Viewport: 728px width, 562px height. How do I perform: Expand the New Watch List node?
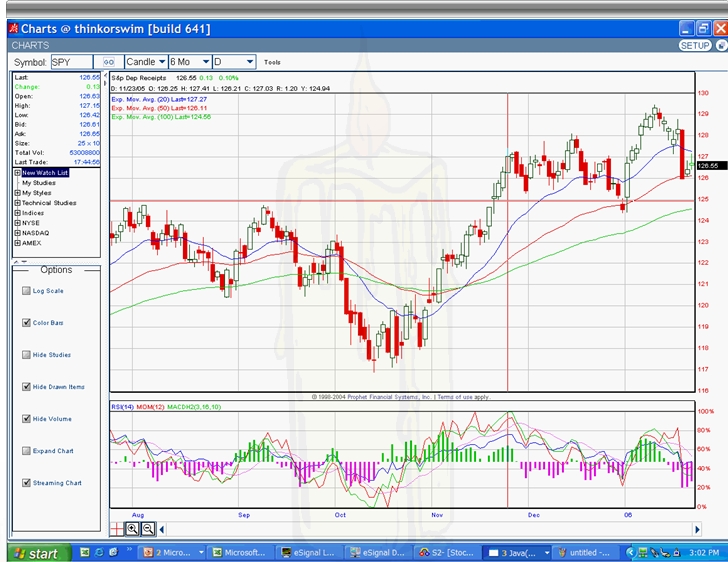click(x=18, y=173)
